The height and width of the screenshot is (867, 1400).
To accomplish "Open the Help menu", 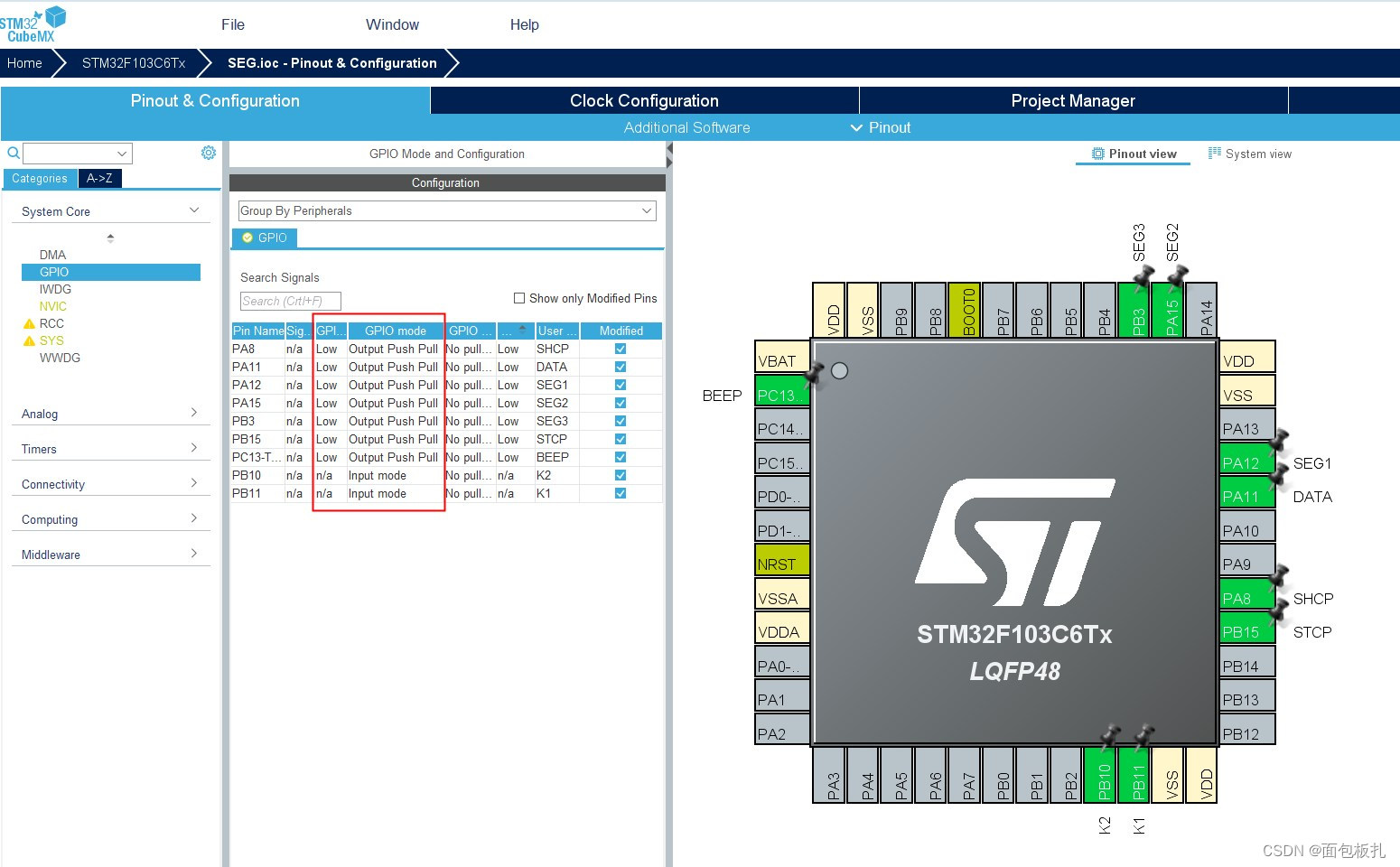I will (525, 24).
